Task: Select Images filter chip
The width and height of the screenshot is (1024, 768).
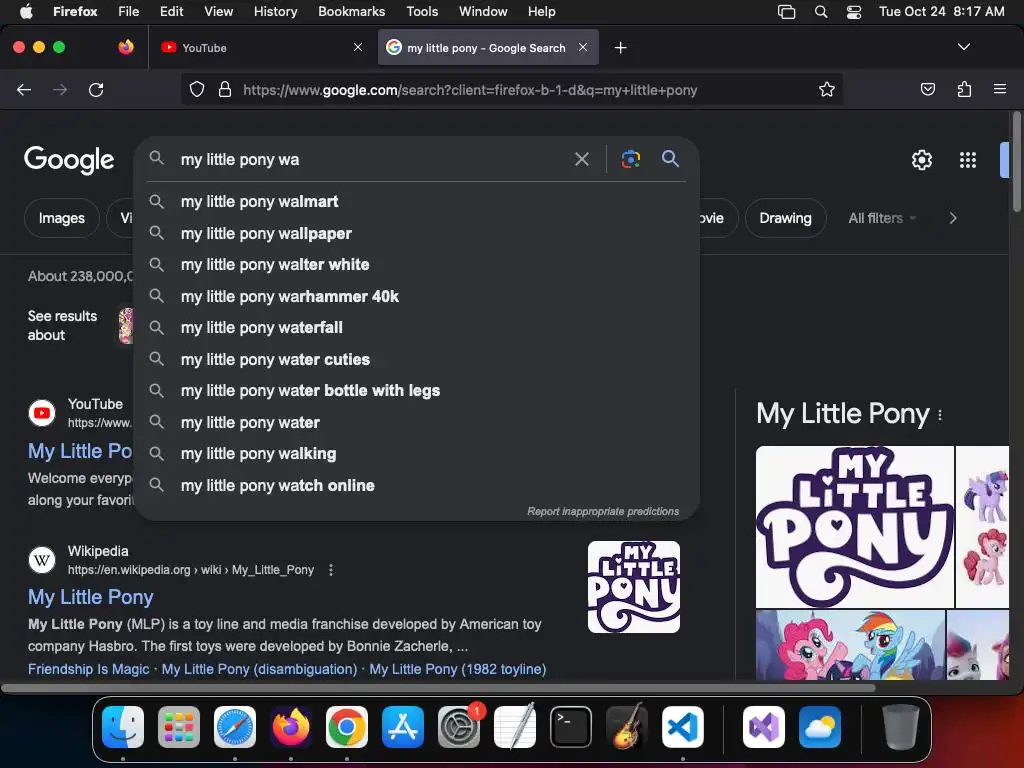Action: coord(61,218)
